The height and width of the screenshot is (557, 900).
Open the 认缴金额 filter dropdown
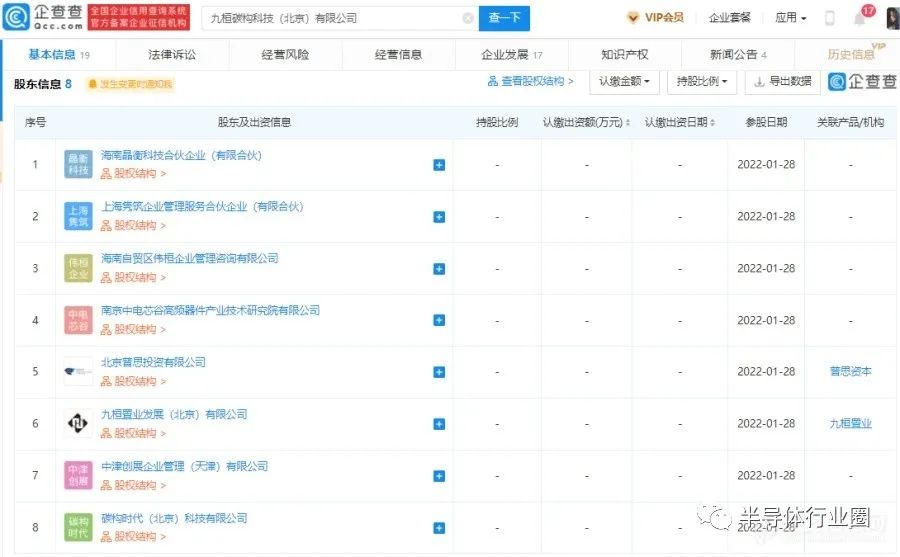click(x=624, y=82)
